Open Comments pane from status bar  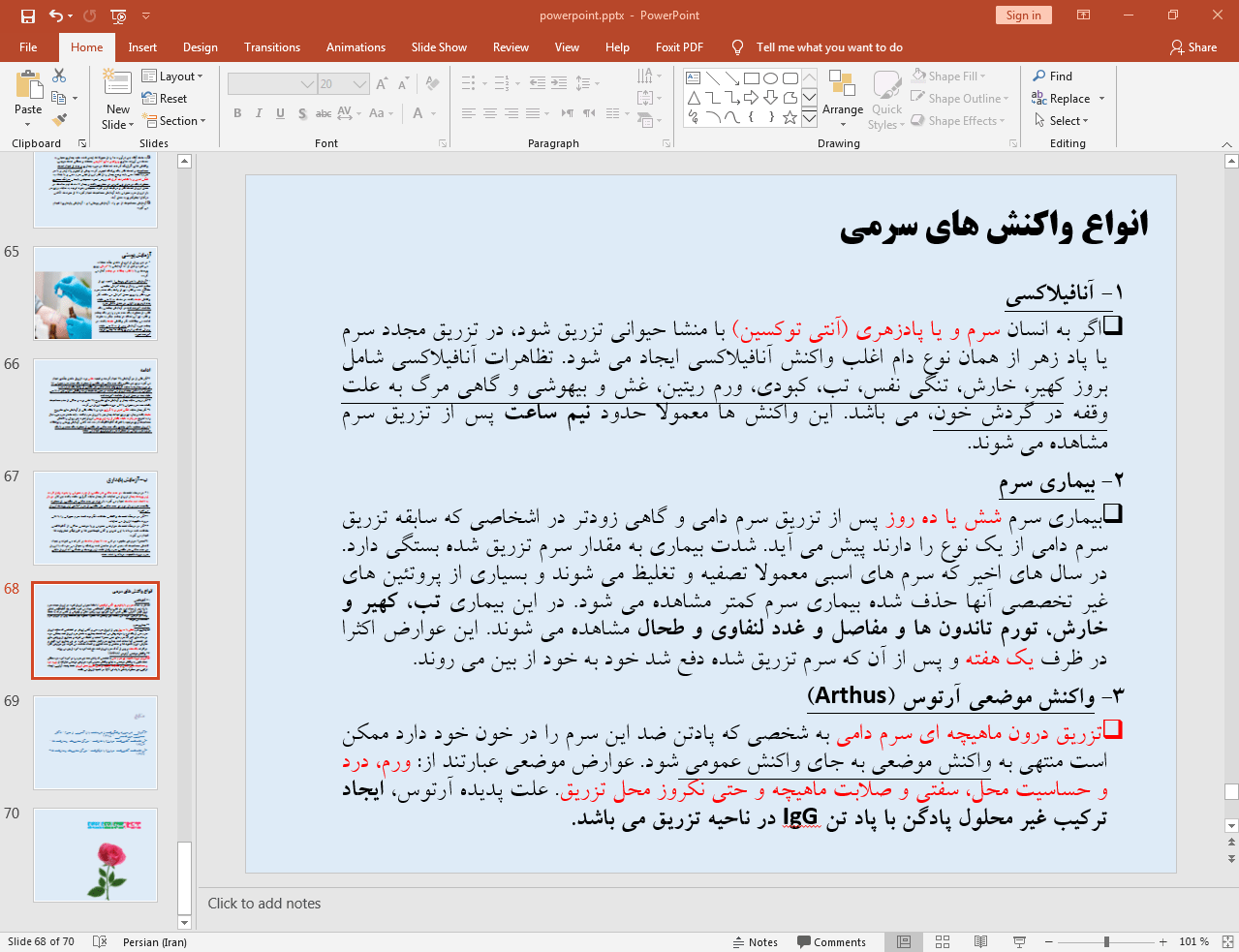tap(831, 942)
